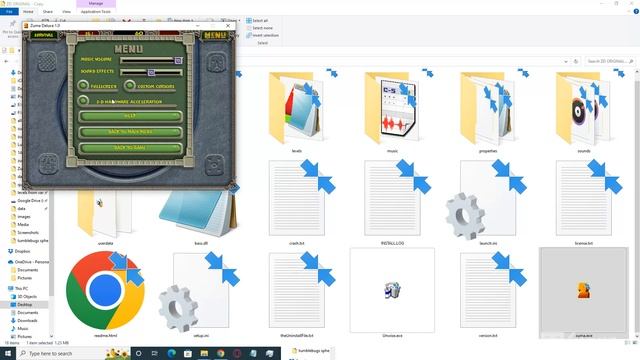Screen dimensions: 640x360
Task: Select 3D Objects in navigation pane
Action: [x=24, y=296]
